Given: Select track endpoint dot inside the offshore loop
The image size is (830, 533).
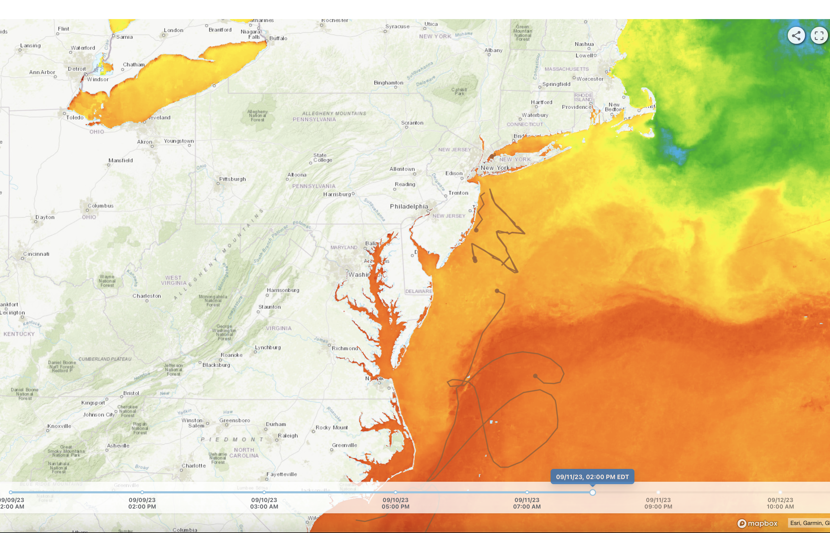Looking at the screenshot, I should tap(536, 376).
